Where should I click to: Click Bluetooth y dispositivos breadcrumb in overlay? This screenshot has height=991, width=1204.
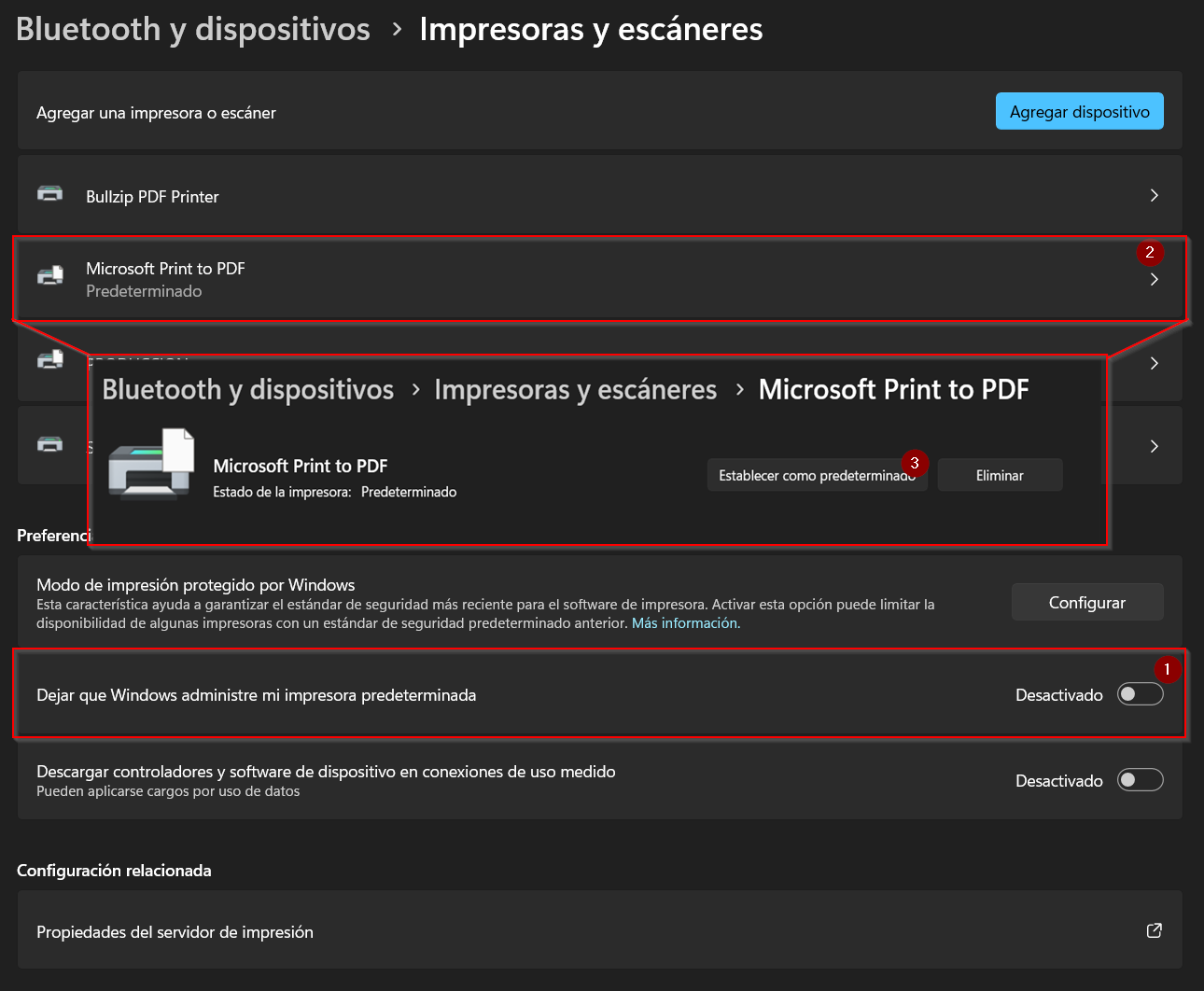[x=248, y=389]
